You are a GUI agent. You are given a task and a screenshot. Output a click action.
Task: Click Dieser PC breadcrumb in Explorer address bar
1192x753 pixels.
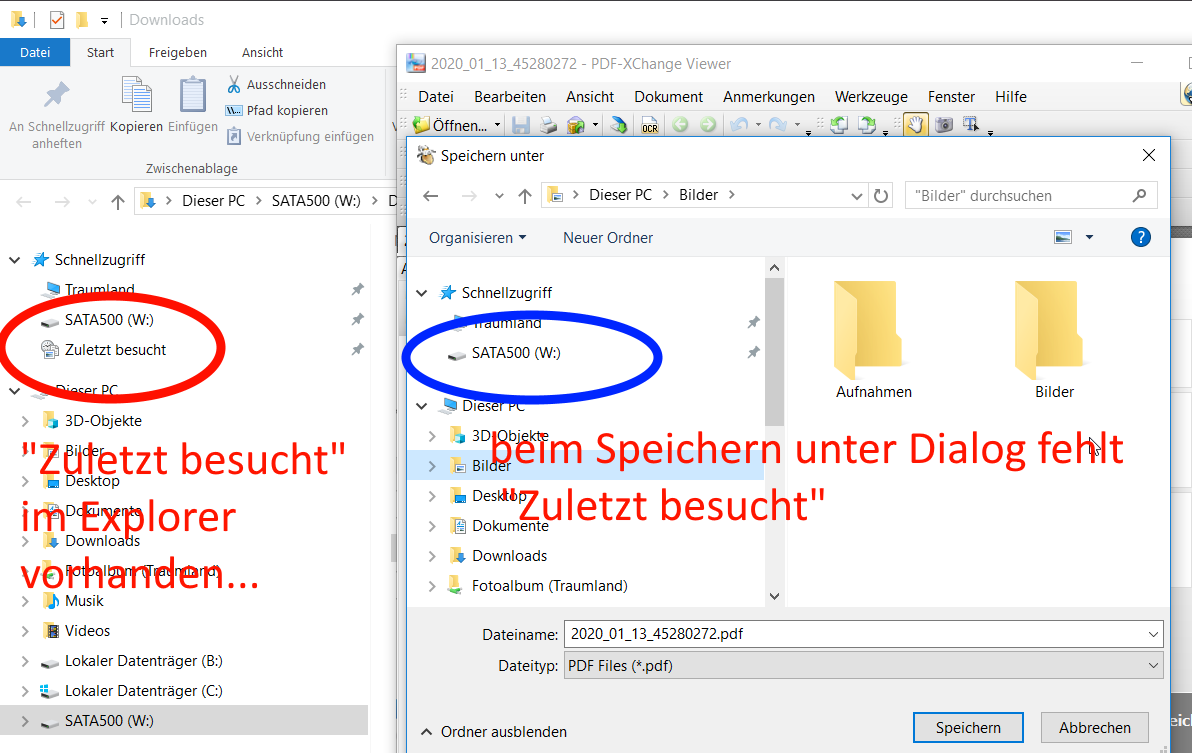pyautogui.click(x=214, y=201)
